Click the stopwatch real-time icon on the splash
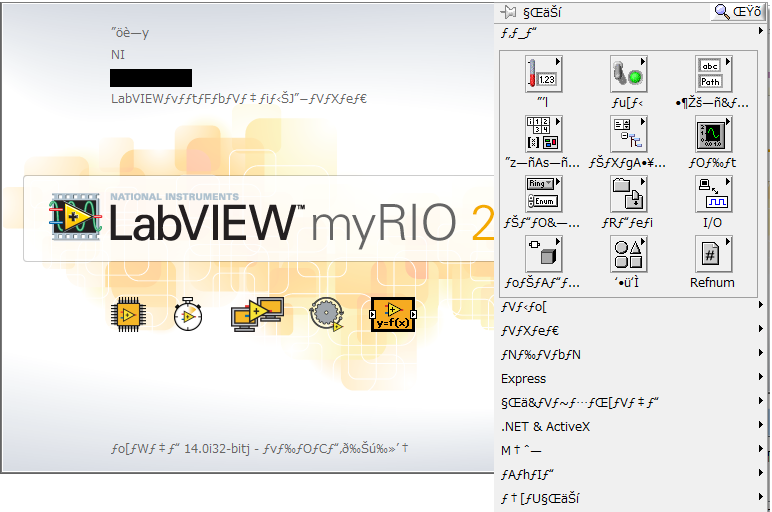 (188, 314)
